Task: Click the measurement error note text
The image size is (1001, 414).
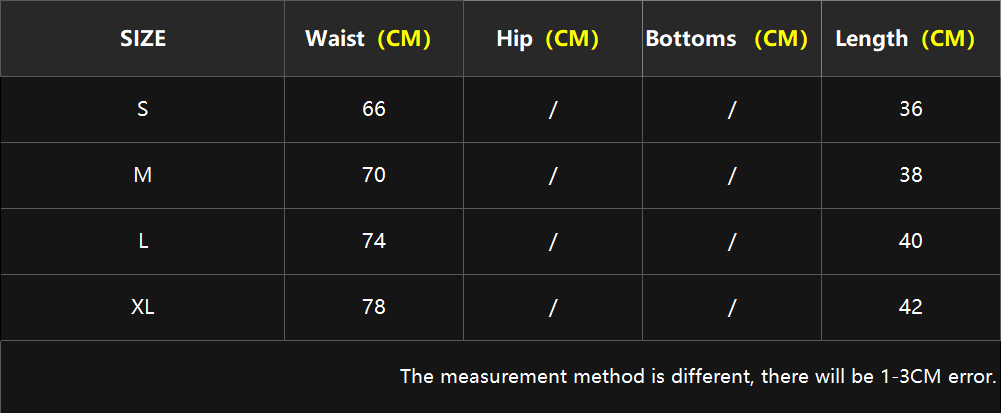Action: [x=698, y=376]
